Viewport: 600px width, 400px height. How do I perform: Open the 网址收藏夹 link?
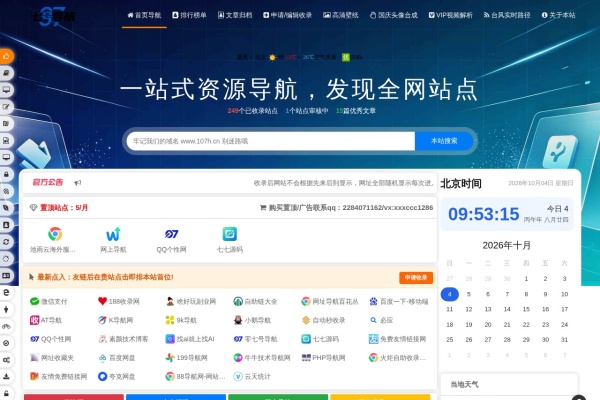52,358
